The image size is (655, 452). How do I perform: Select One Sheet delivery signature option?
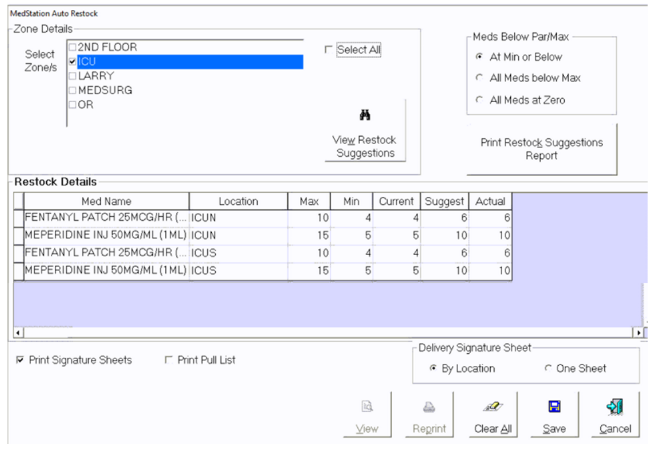click(548, 368)
